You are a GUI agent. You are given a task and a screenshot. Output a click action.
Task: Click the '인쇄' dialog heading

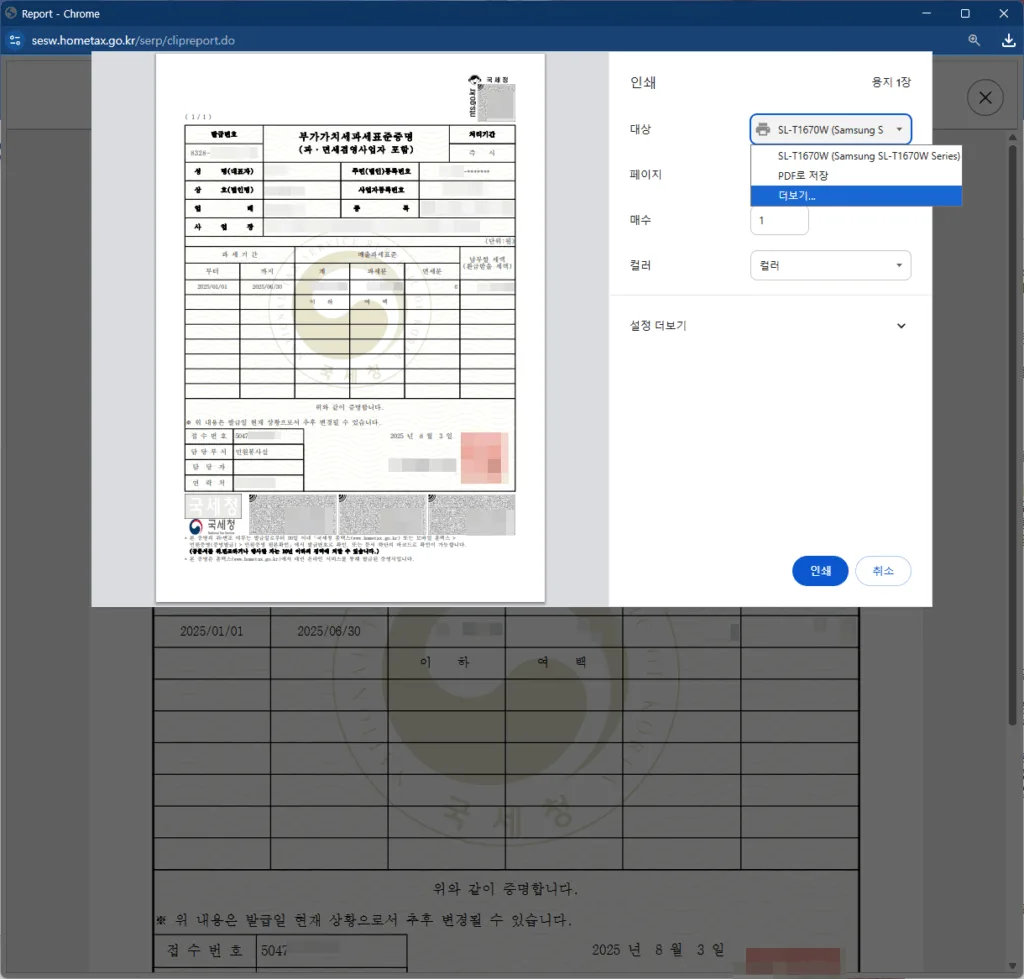(x=643, y=82)
